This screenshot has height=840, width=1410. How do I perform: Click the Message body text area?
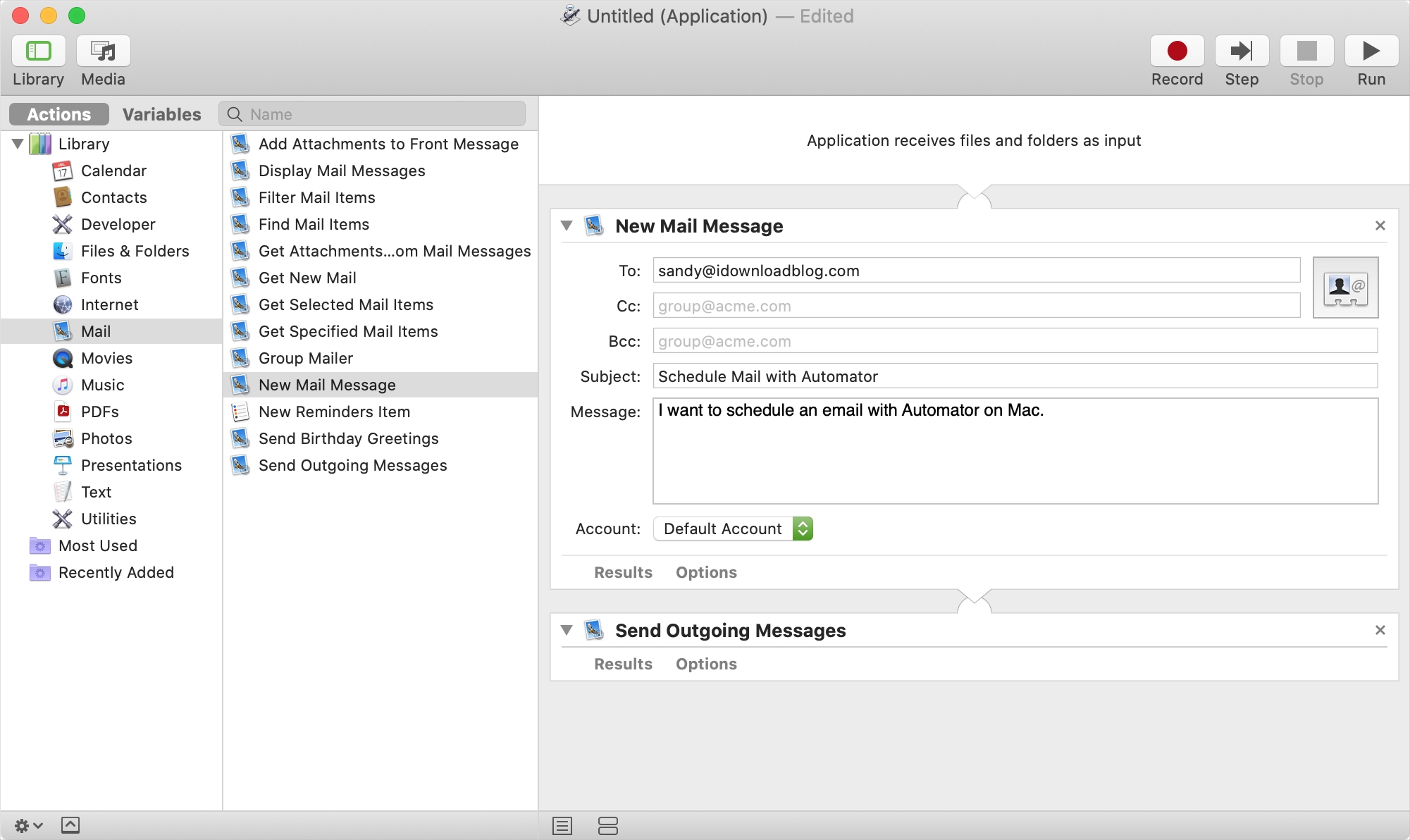(1015, 451)
